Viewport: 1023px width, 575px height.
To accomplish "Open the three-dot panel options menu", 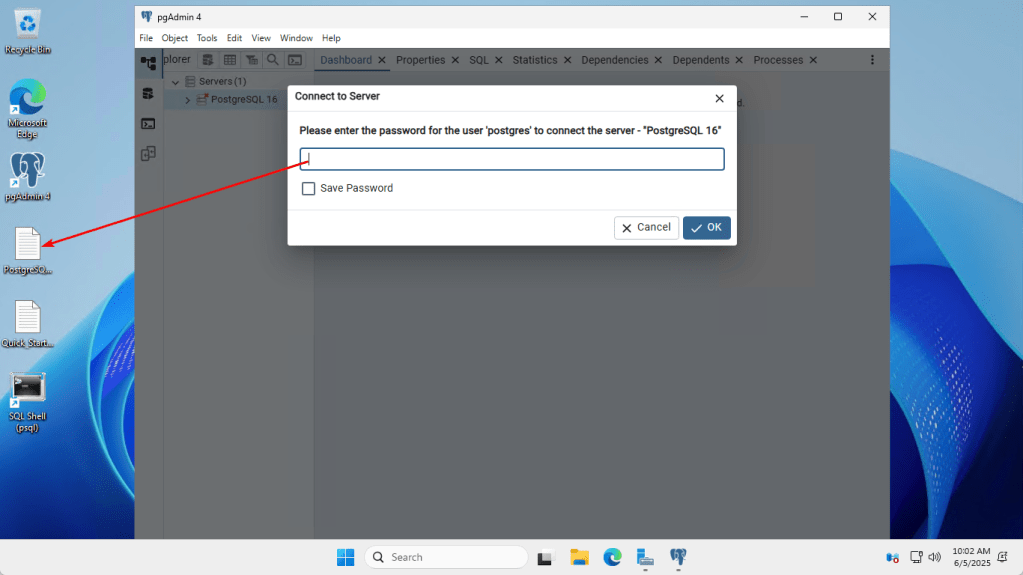I will [872, 60].
